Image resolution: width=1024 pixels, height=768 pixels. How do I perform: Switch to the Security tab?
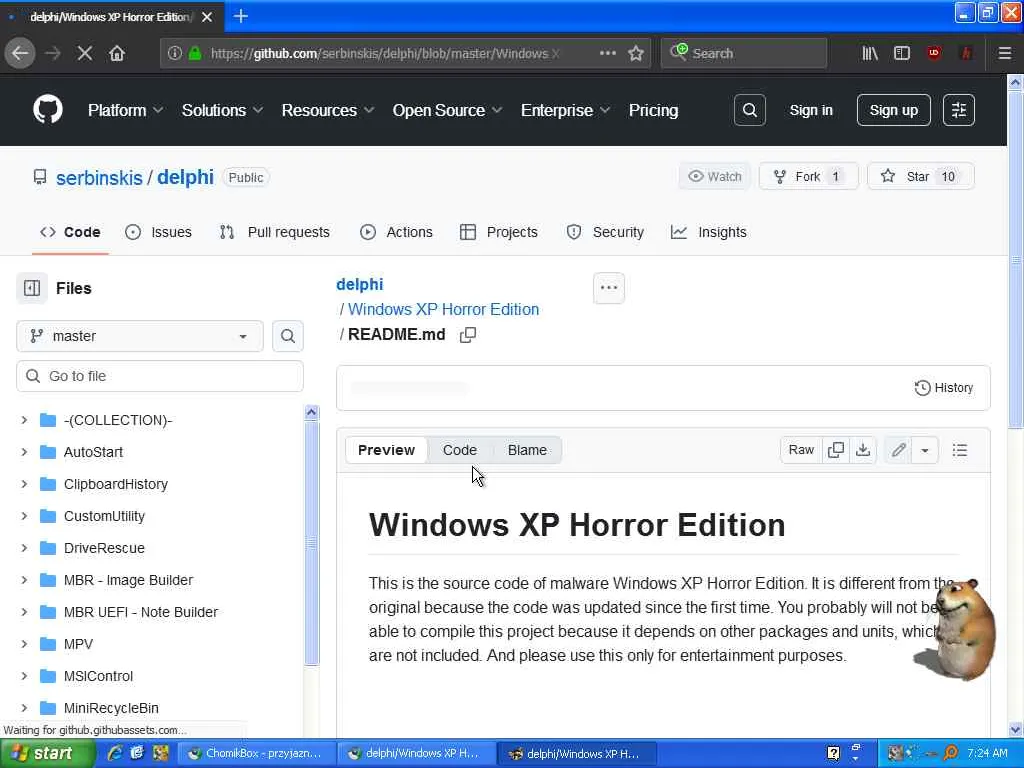coord(605,232)
